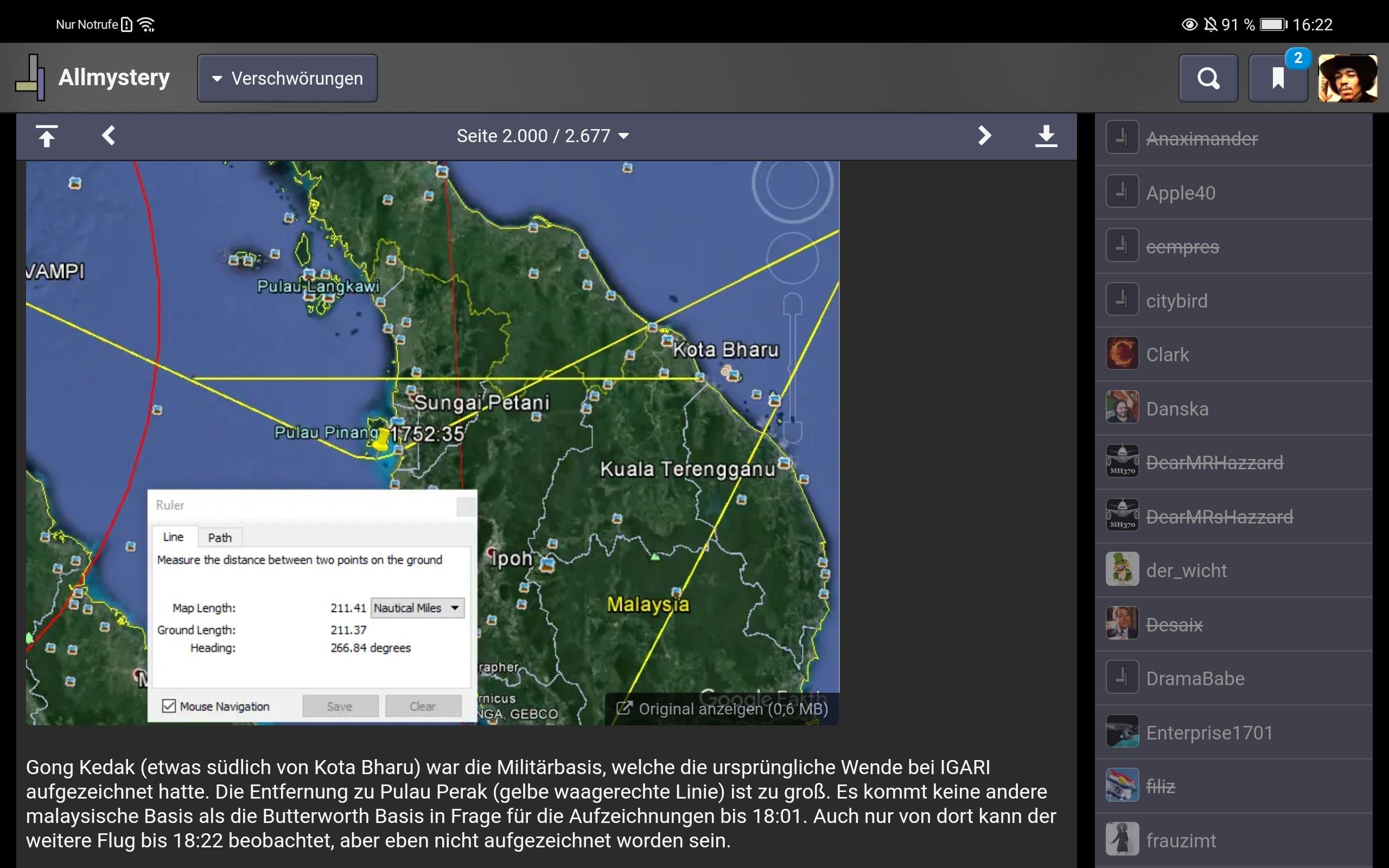Click citybird's default avatar icon
This screenshot has width=1389, height=868.
[x=1122, y=299]
